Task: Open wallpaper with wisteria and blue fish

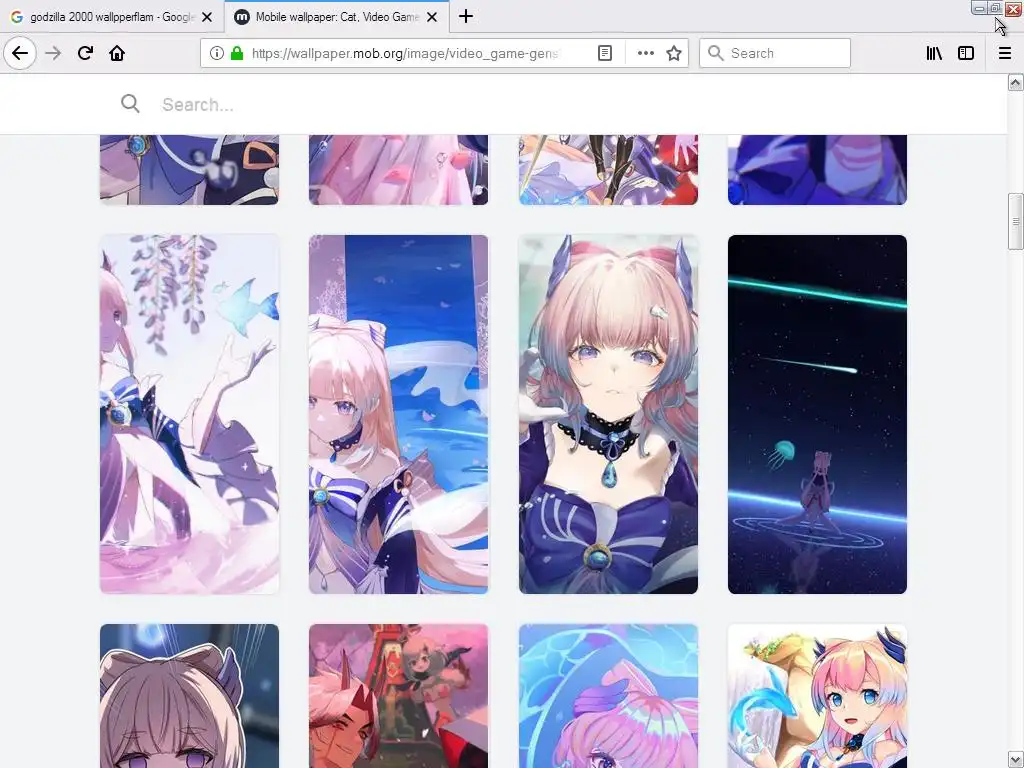Action: 189,414
